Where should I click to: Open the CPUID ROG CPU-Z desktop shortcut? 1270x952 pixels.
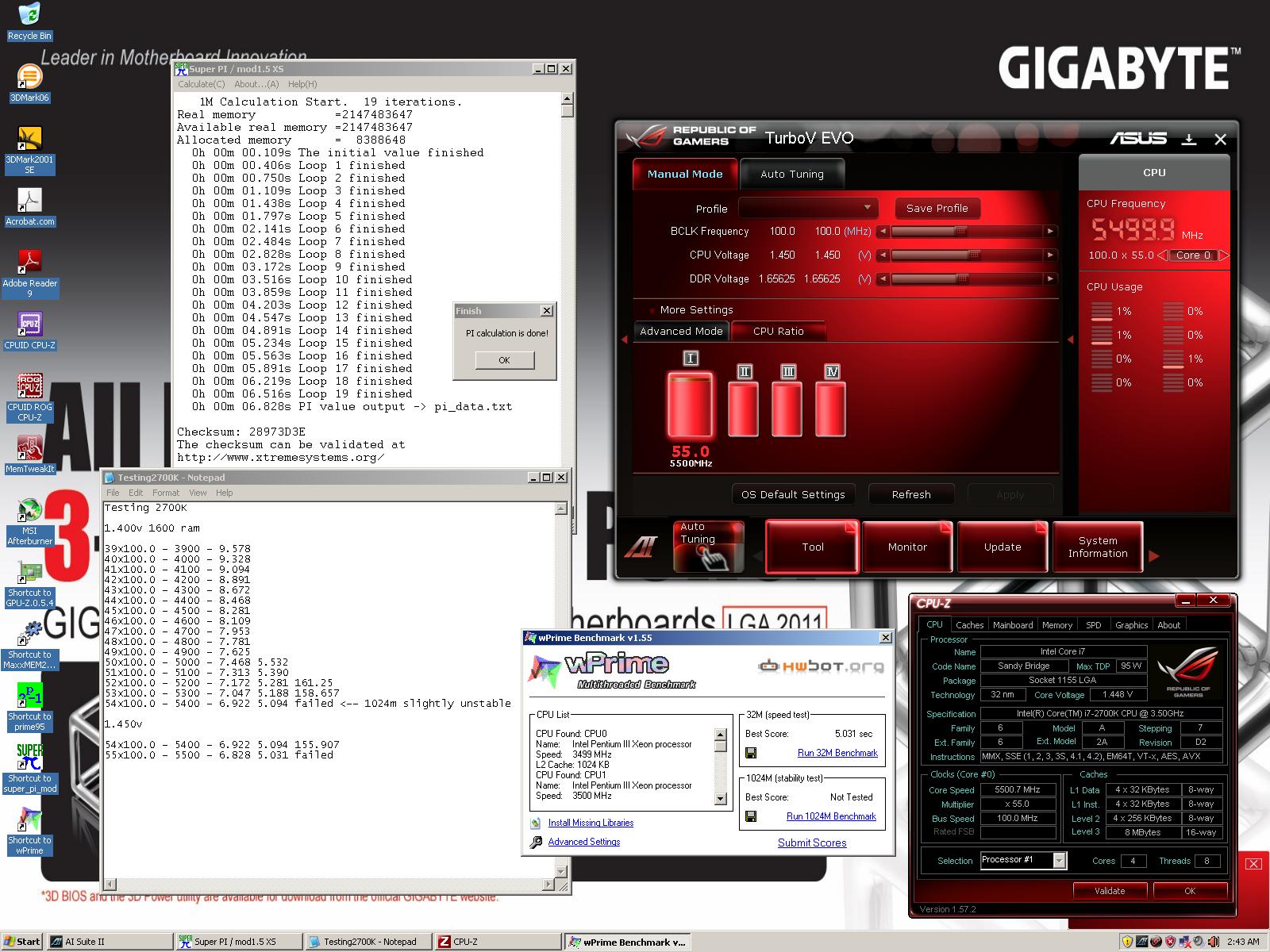tap(29, 397)
